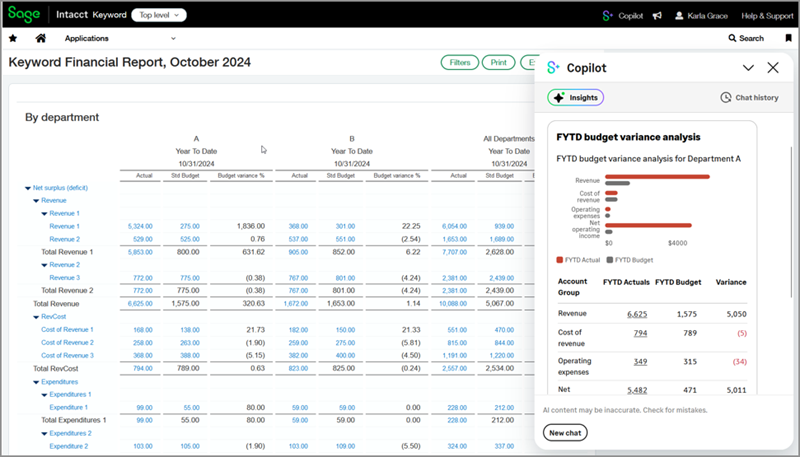Viewport: 800px width, 457px height.
Task: Expand the Applications menu dropdown
Action: click(x=120, y=38)
